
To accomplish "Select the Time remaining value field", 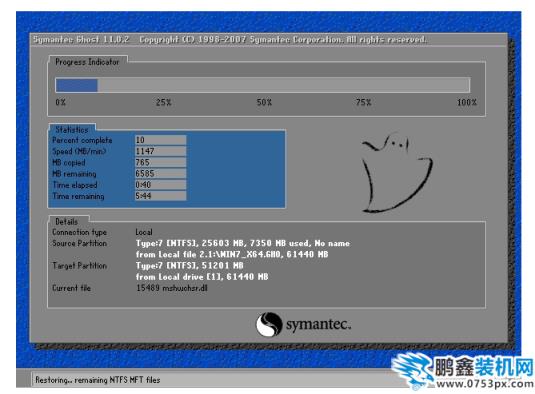I will tap(160, 196).
